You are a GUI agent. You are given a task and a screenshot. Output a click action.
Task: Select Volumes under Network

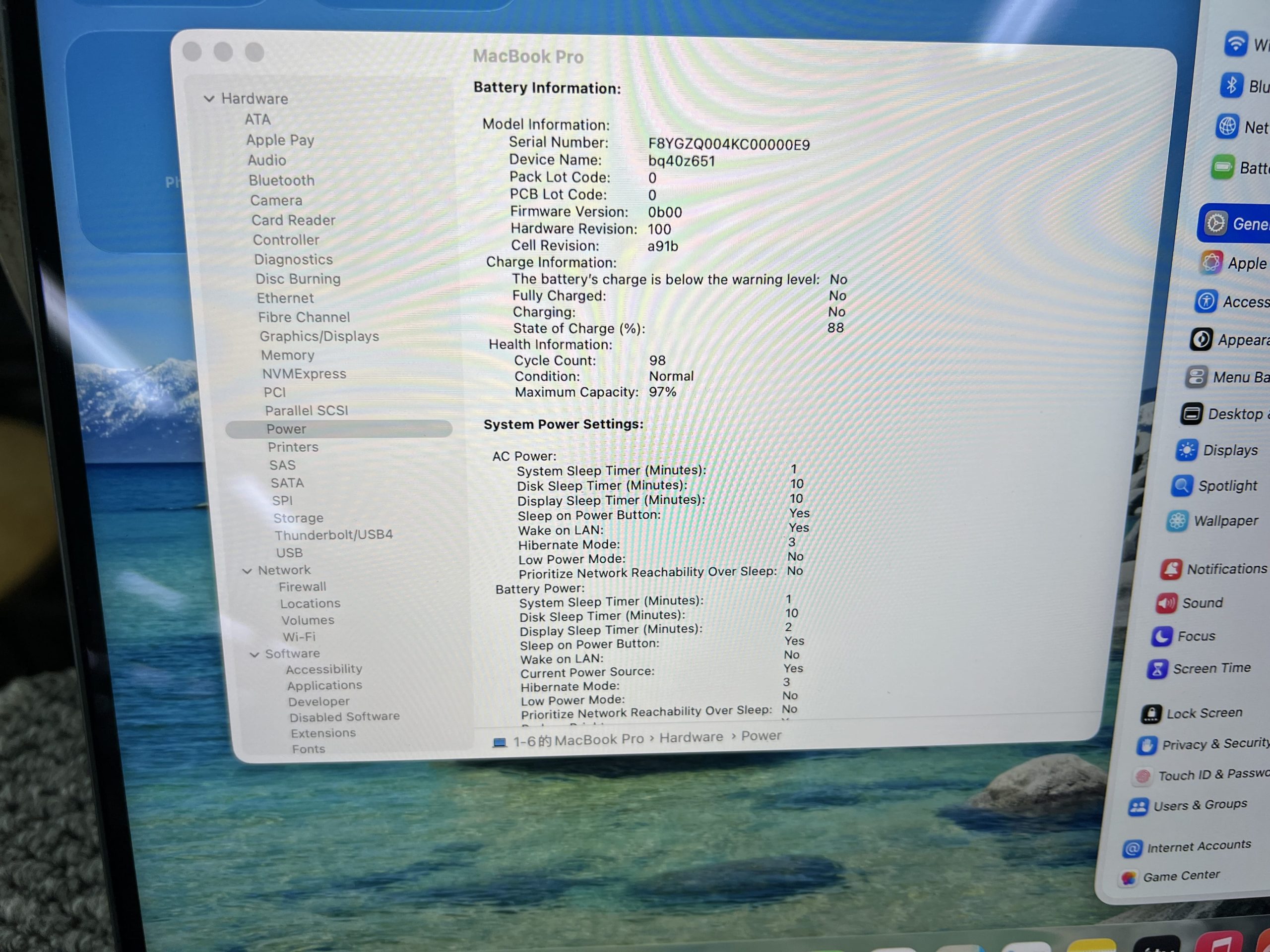(x=308, y=620)
